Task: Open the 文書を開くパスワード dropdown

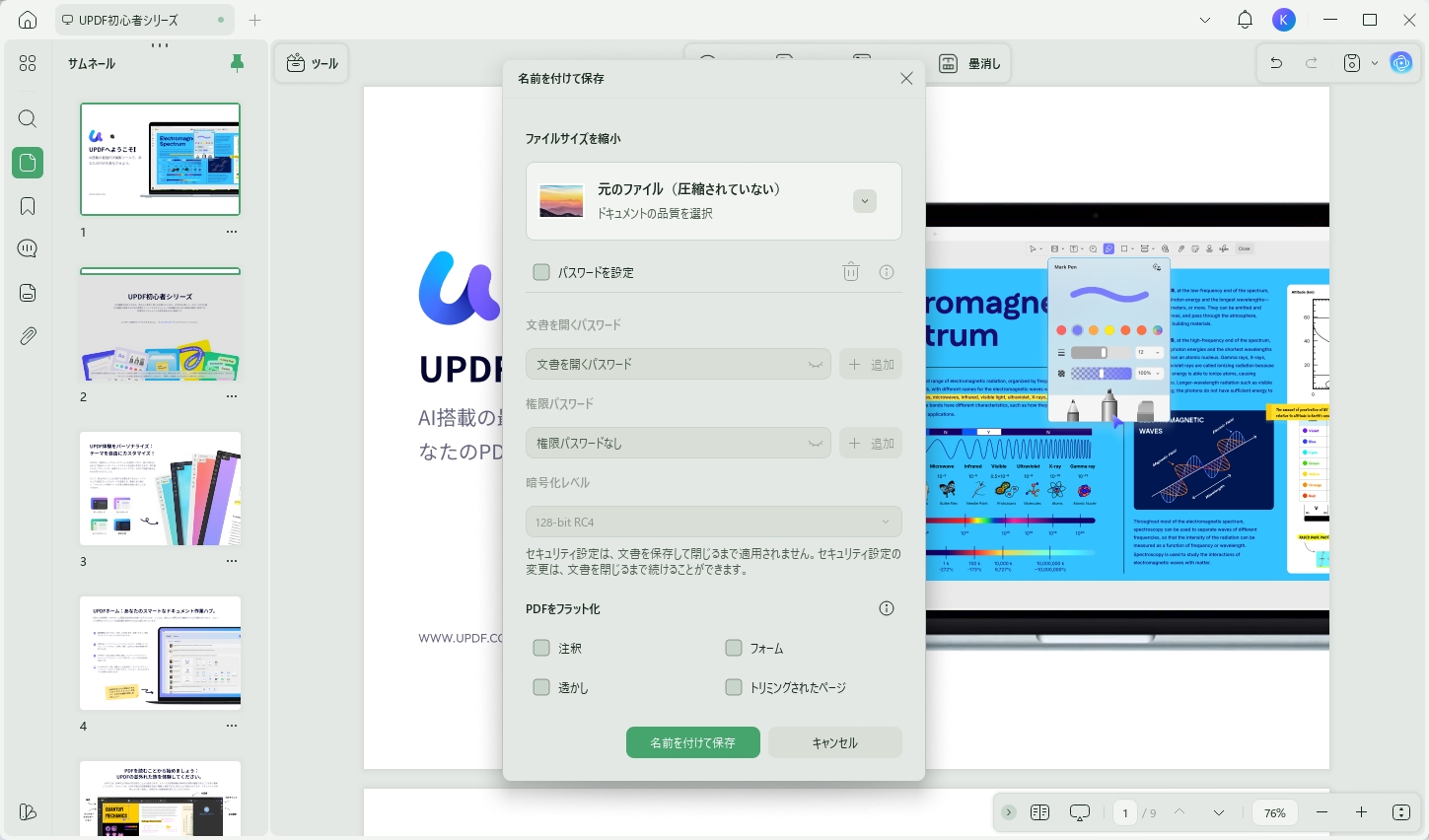Action: point(679,364)
